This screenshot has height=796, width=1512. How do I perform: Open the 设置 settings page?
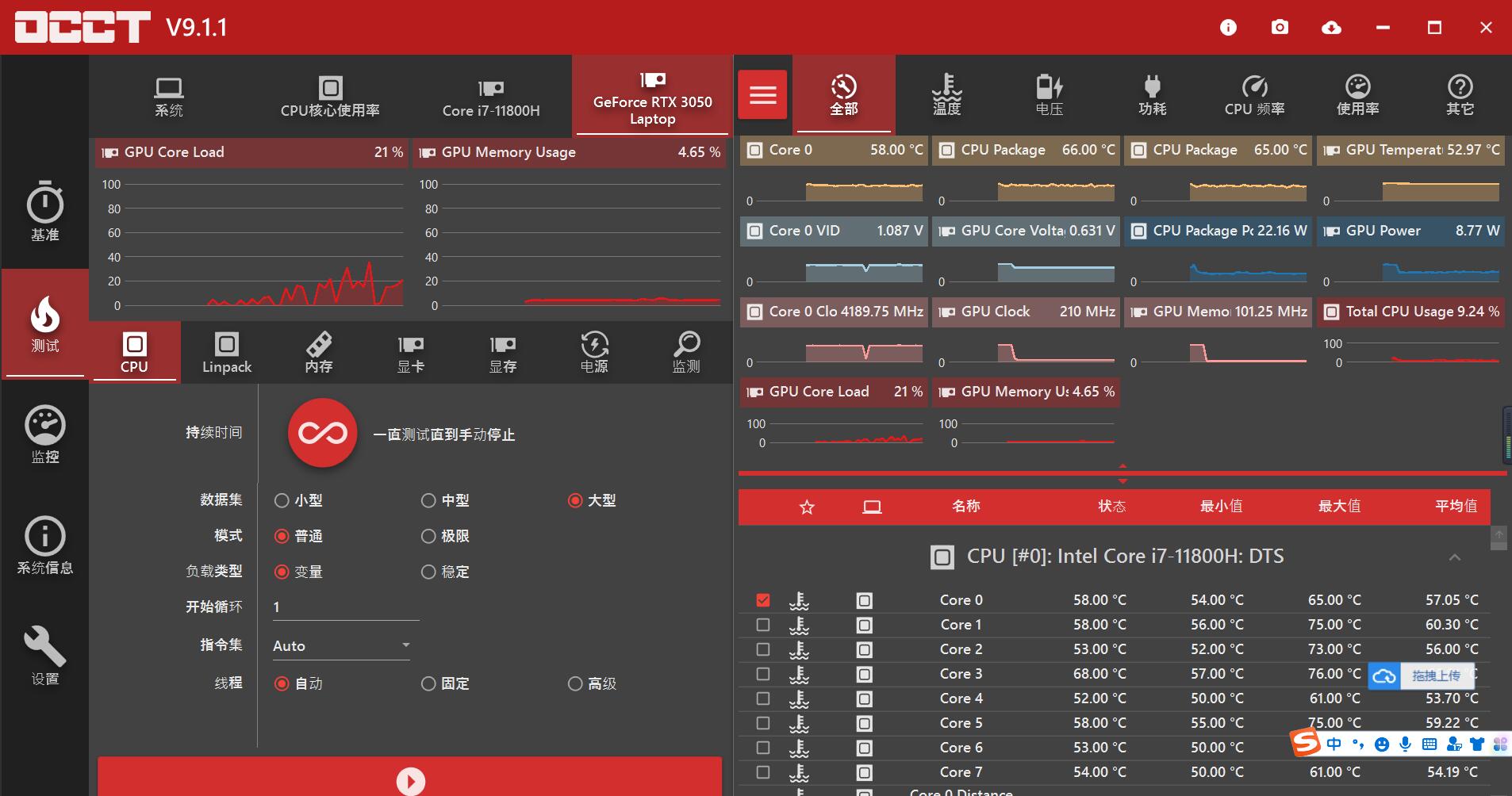click(45, 656)
